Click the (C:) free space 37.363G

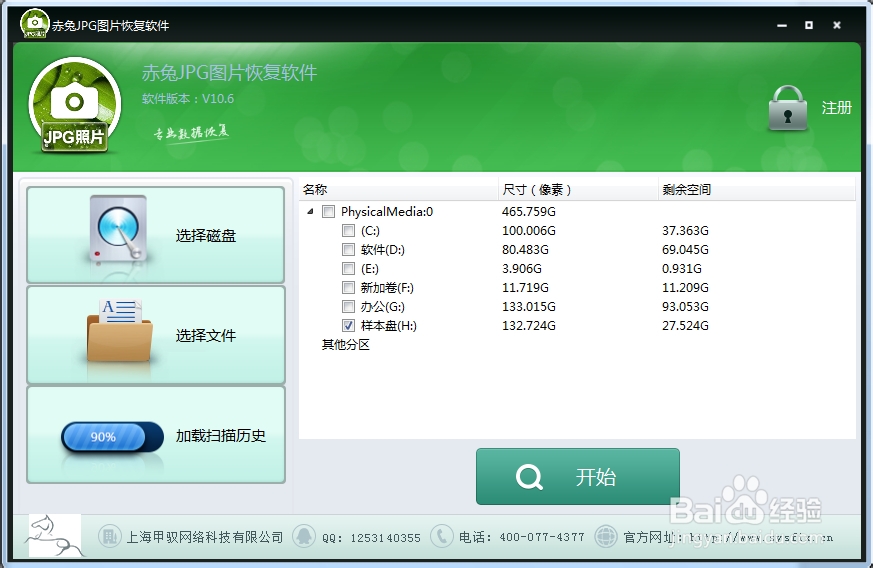pos(685,231)
